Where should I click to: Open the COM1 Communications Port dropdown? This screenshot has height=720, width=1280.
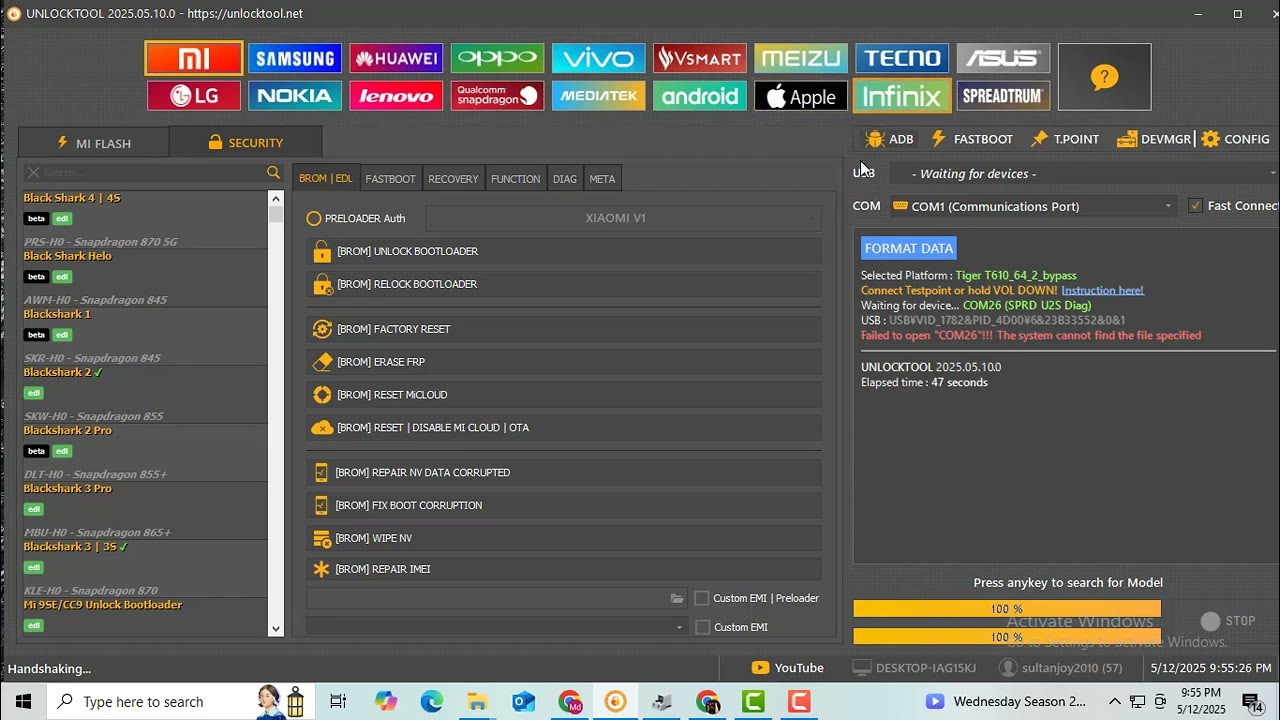click(x=1033, y=206)
